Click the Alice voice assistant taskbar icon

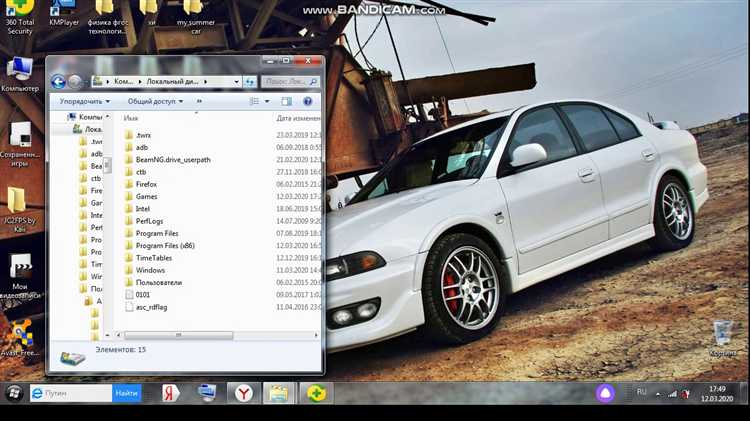(604, 393)
